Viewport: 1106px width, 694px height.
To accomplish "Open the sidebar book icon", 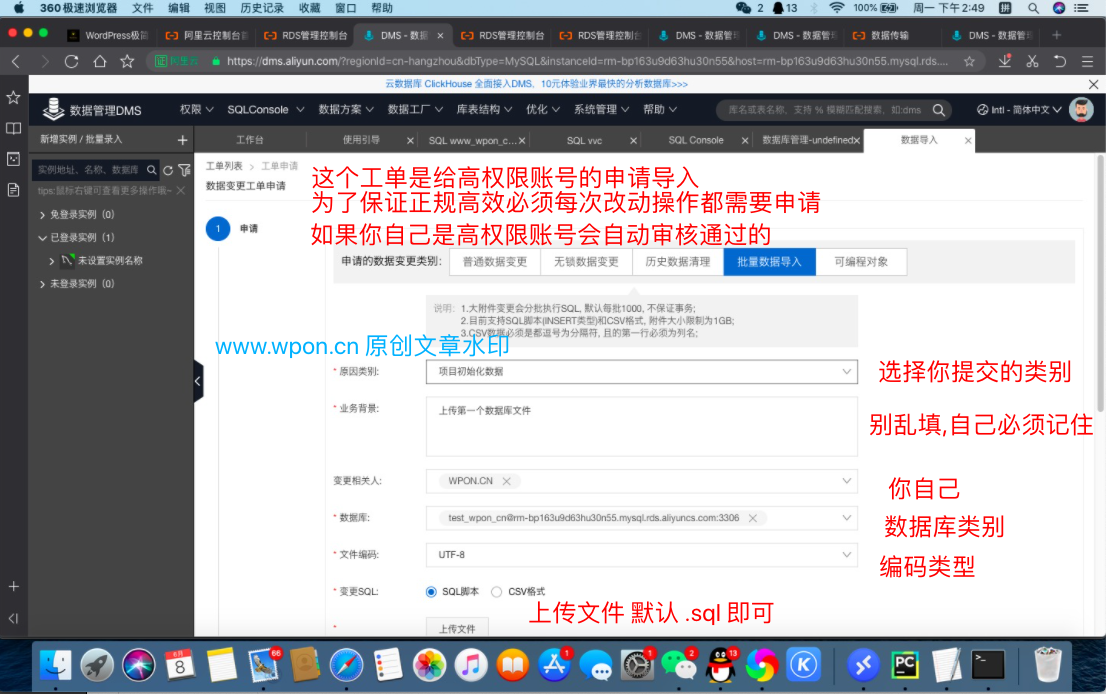I will point(13,128).
